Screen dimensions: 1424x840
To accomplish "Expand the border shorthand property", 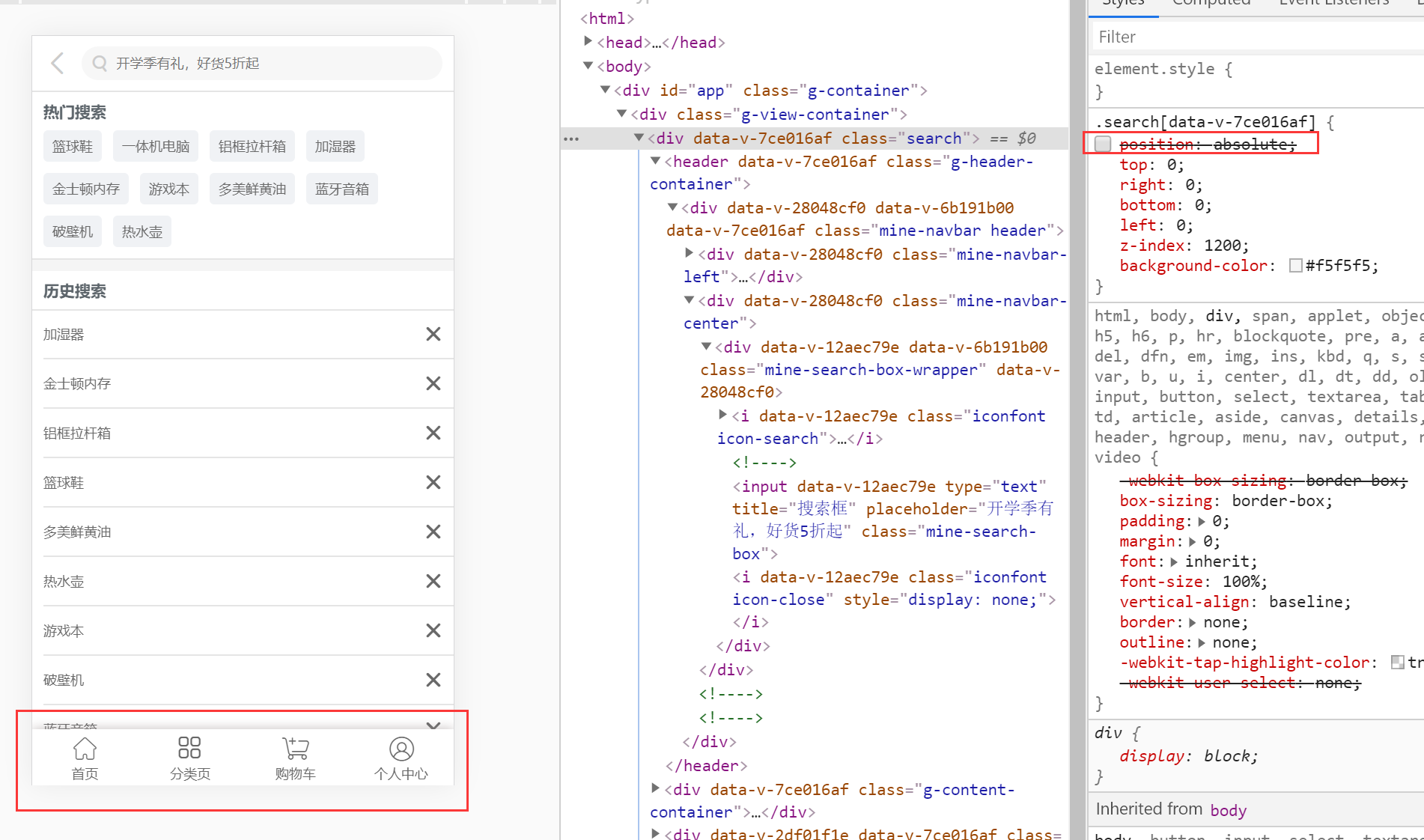I will point(1193,623).
